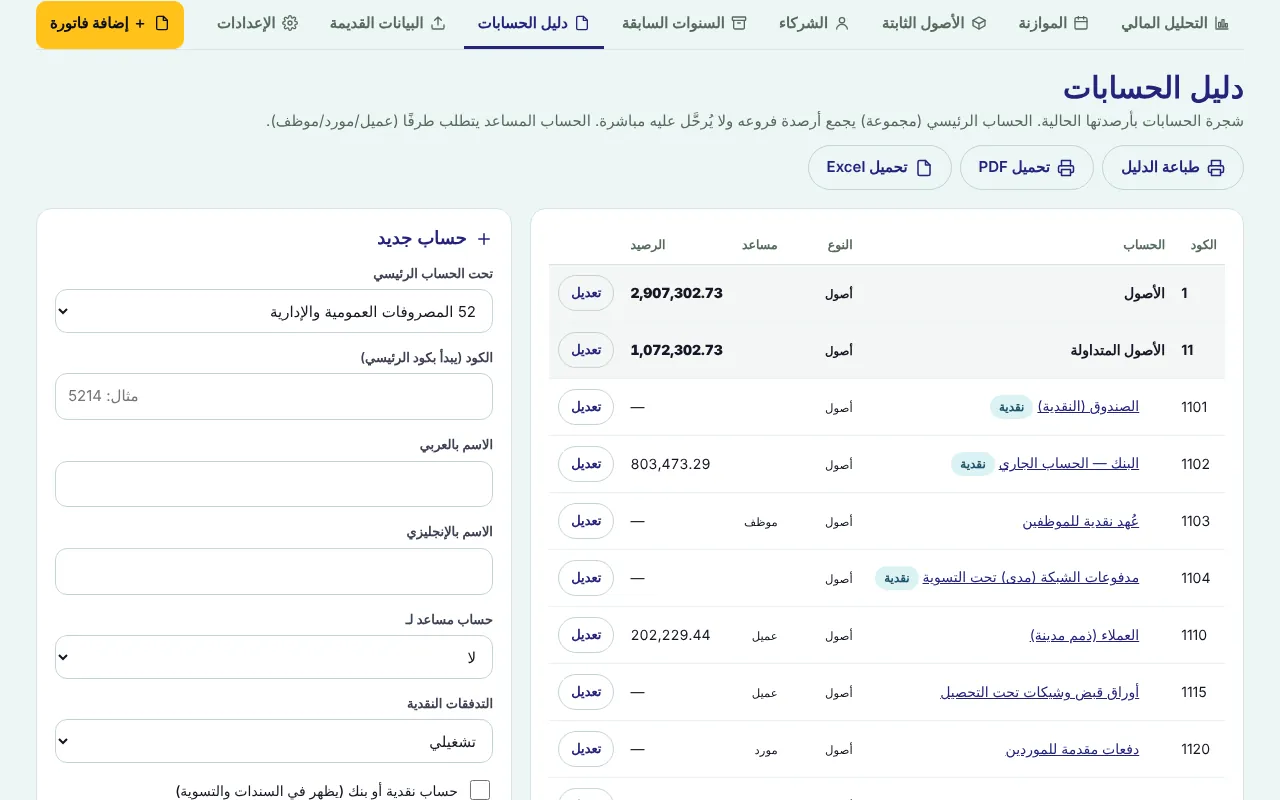Click the upload icon of البيانات القديمة

(438, 23)
